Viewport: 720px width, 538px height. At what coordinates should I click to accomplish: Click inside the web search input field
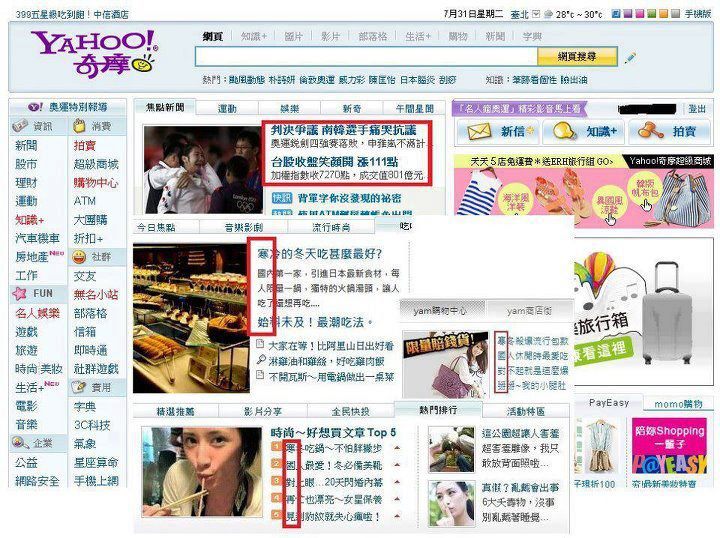[x=366, y=57]
